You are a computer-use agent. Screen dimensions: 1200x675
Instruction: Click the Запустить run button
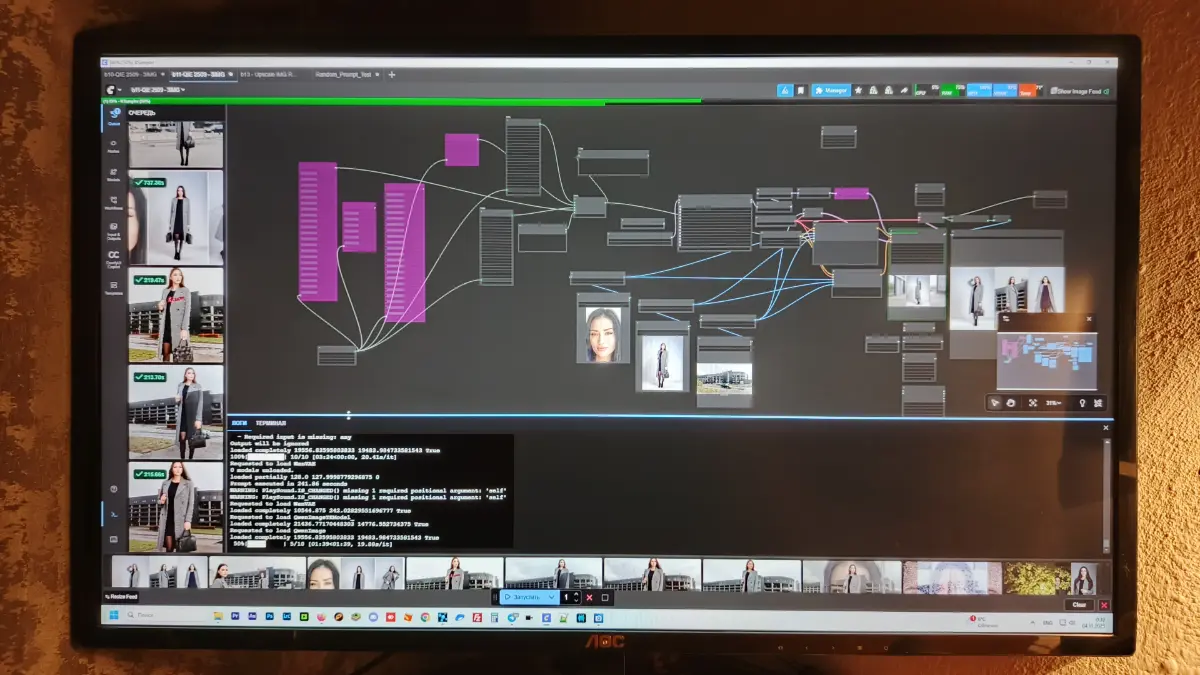tap(522, 597)
